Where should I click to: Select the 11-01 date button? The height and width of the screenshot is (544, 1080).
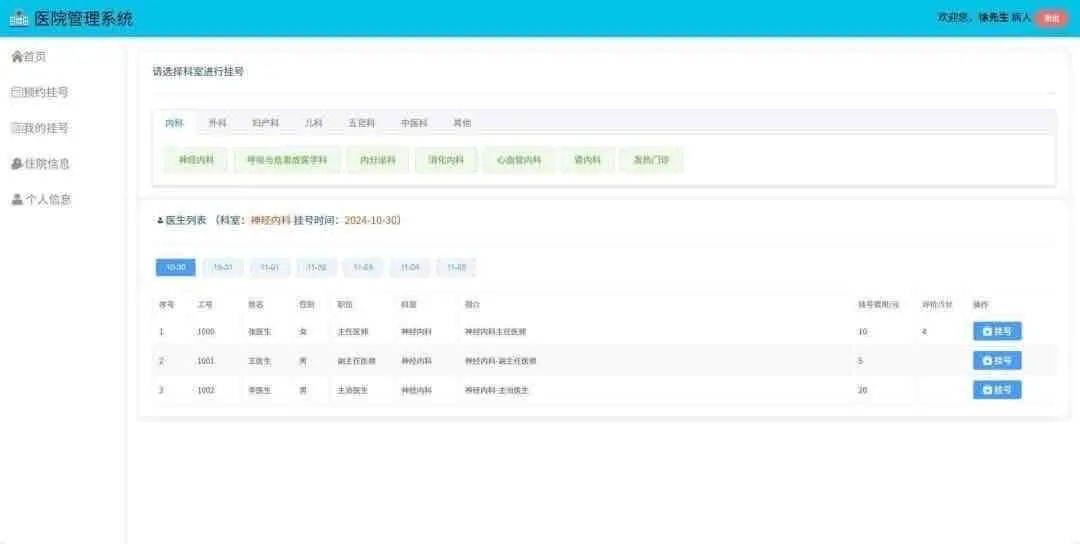click(269, 267)
